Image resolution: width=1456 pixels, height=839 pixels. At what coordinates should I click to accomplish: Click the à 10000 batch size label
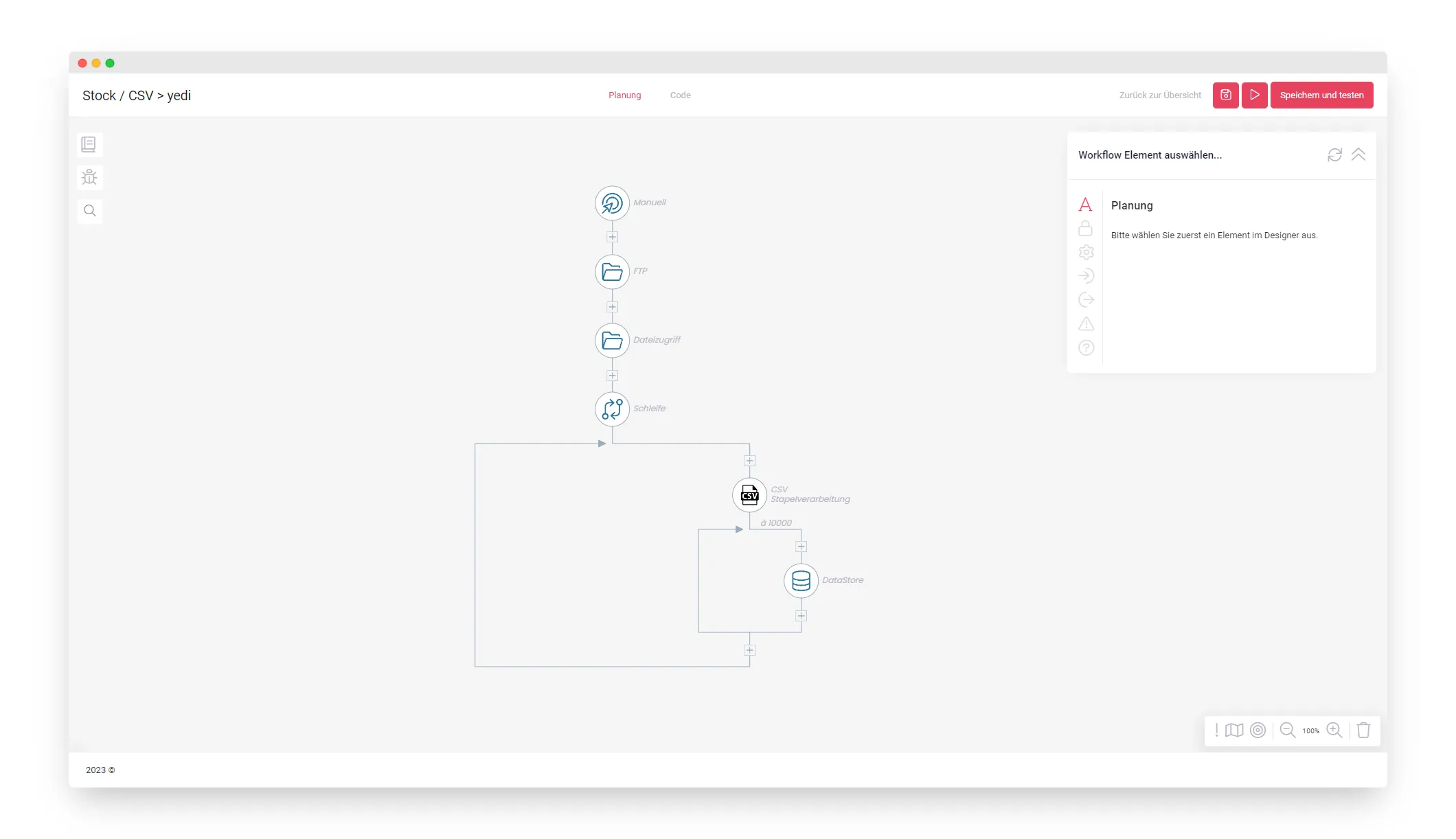[x=776, y=523]
